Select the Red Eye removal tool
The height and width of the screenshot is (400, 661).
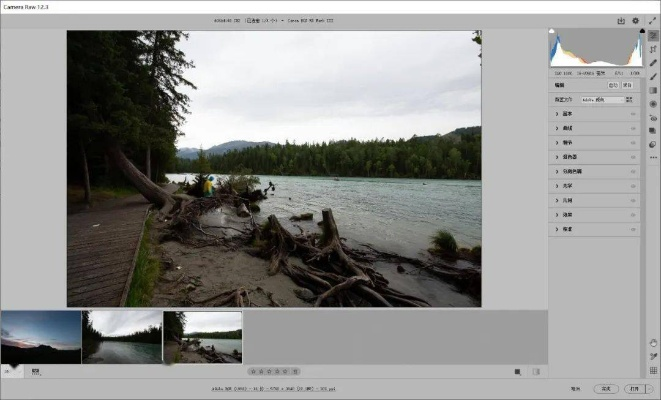click(653, 118)
